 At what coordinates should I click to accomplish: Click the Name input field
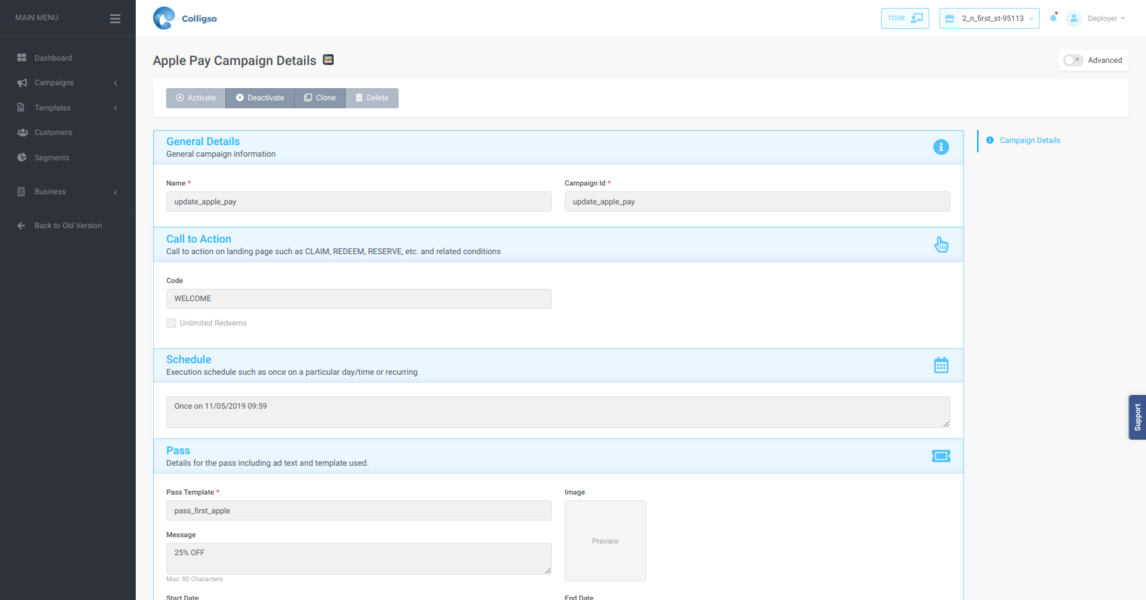click(x=359, y=202)
